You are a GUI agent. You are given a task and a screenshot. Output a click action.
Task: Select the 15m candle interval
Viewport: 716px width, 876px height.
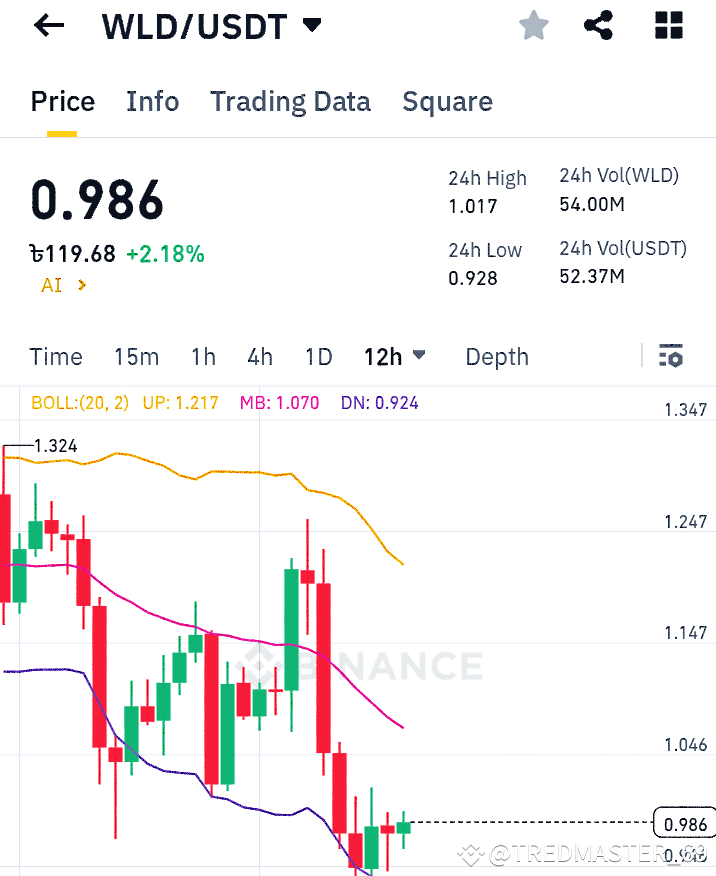[x=137, y=357]
